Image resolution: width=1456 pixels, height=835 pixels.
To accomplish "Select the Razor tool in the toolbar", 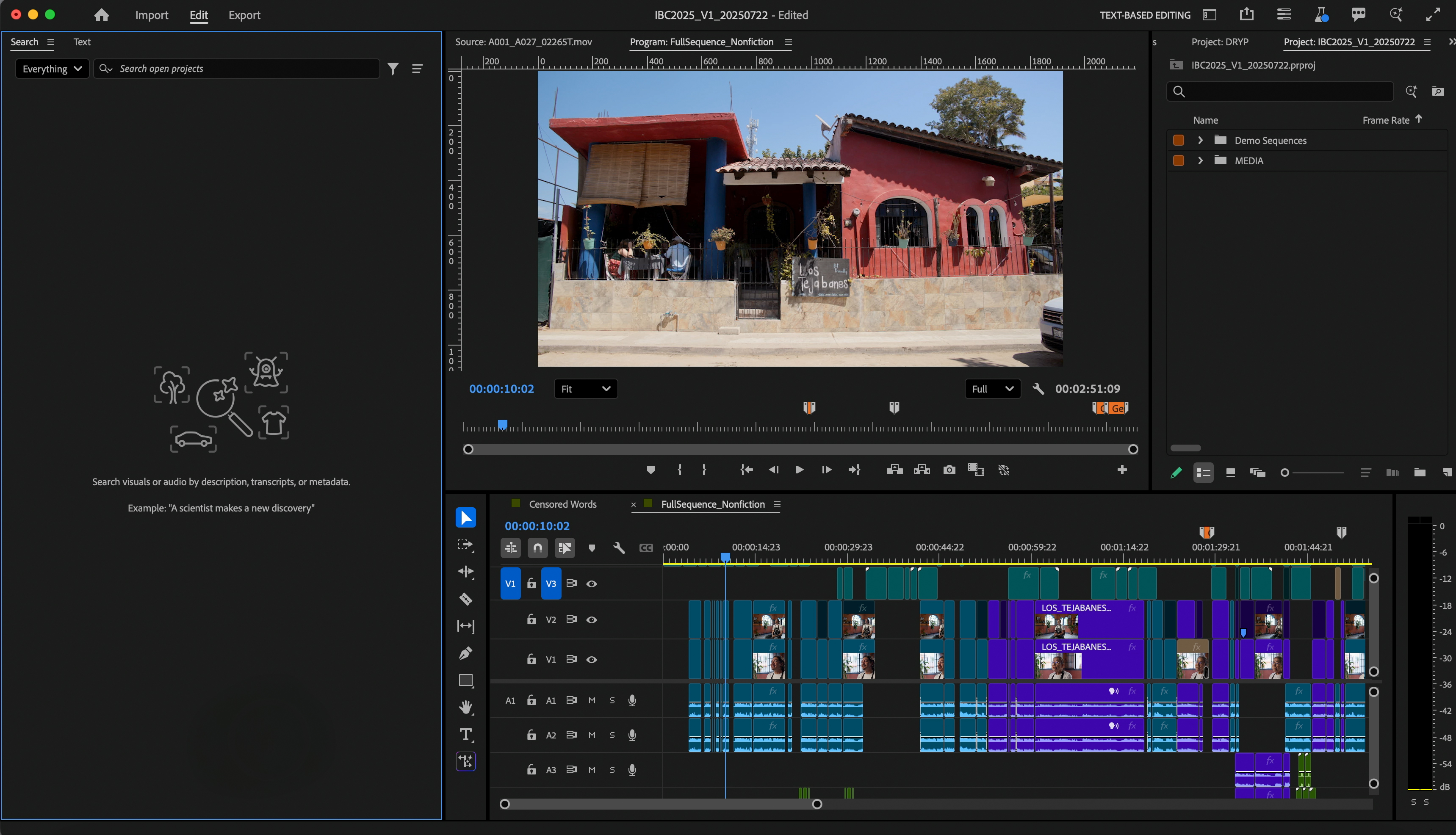I will coord(466,599).
